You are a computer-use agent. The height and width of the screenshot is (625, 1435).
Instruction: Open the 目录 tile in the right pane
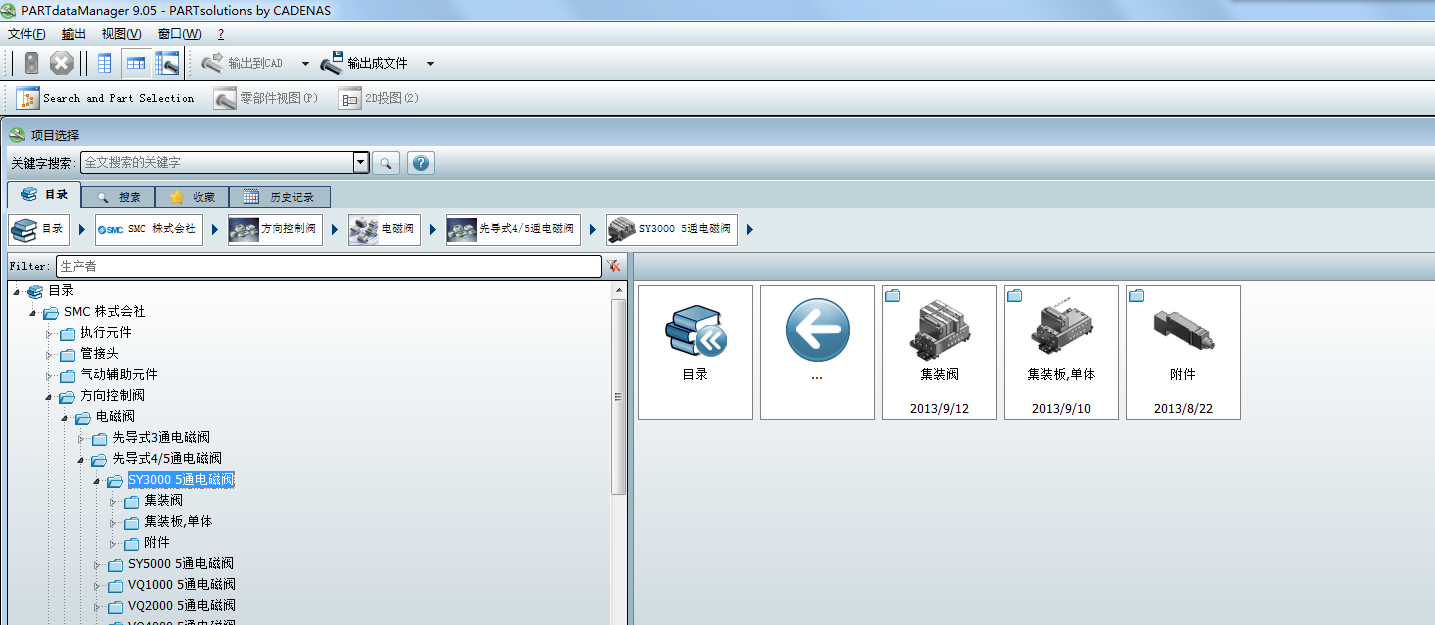pyautogui.click(x=695, y=352)
